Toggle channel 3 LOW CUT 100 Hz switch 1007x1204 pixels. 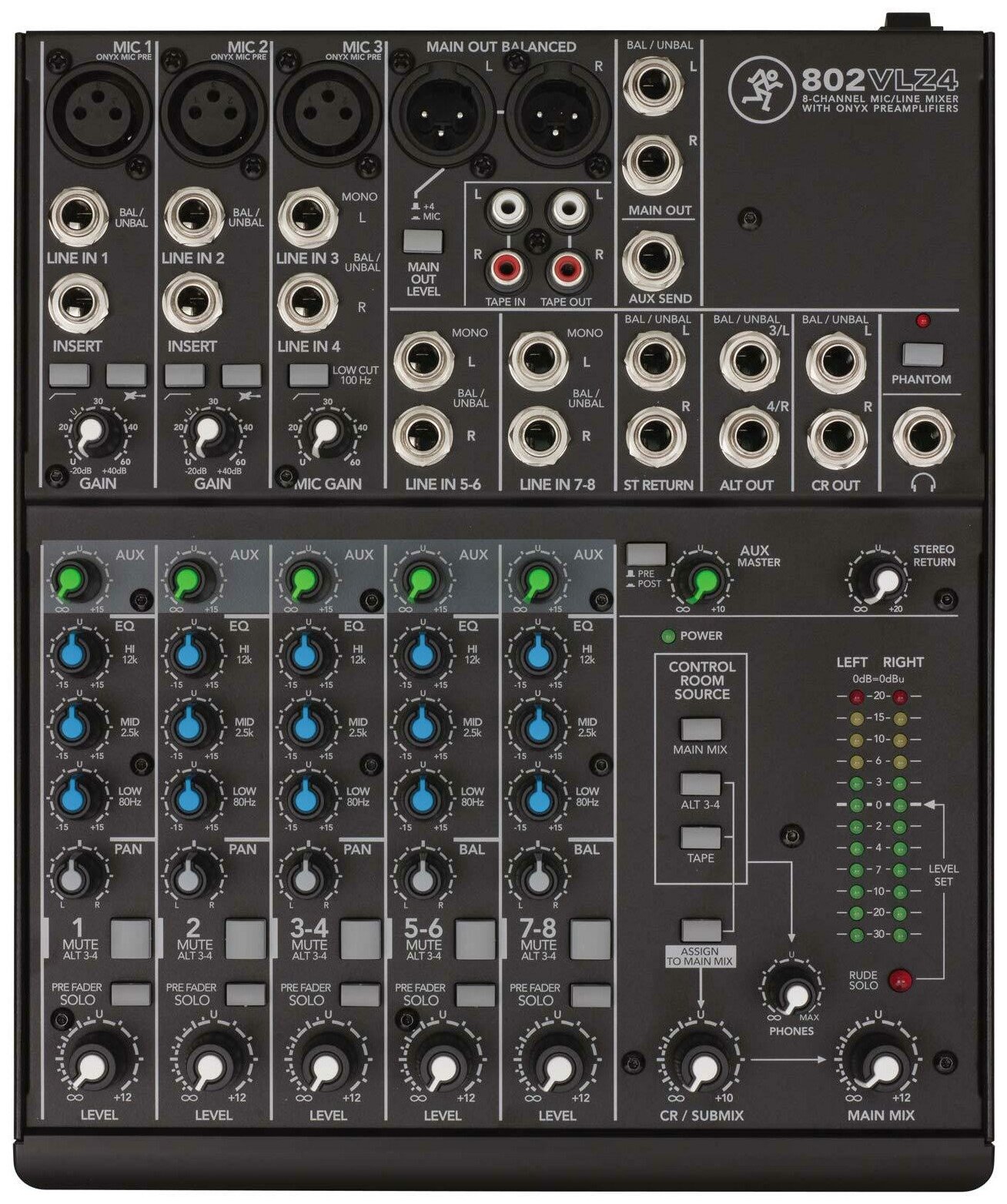coord(308,375)
